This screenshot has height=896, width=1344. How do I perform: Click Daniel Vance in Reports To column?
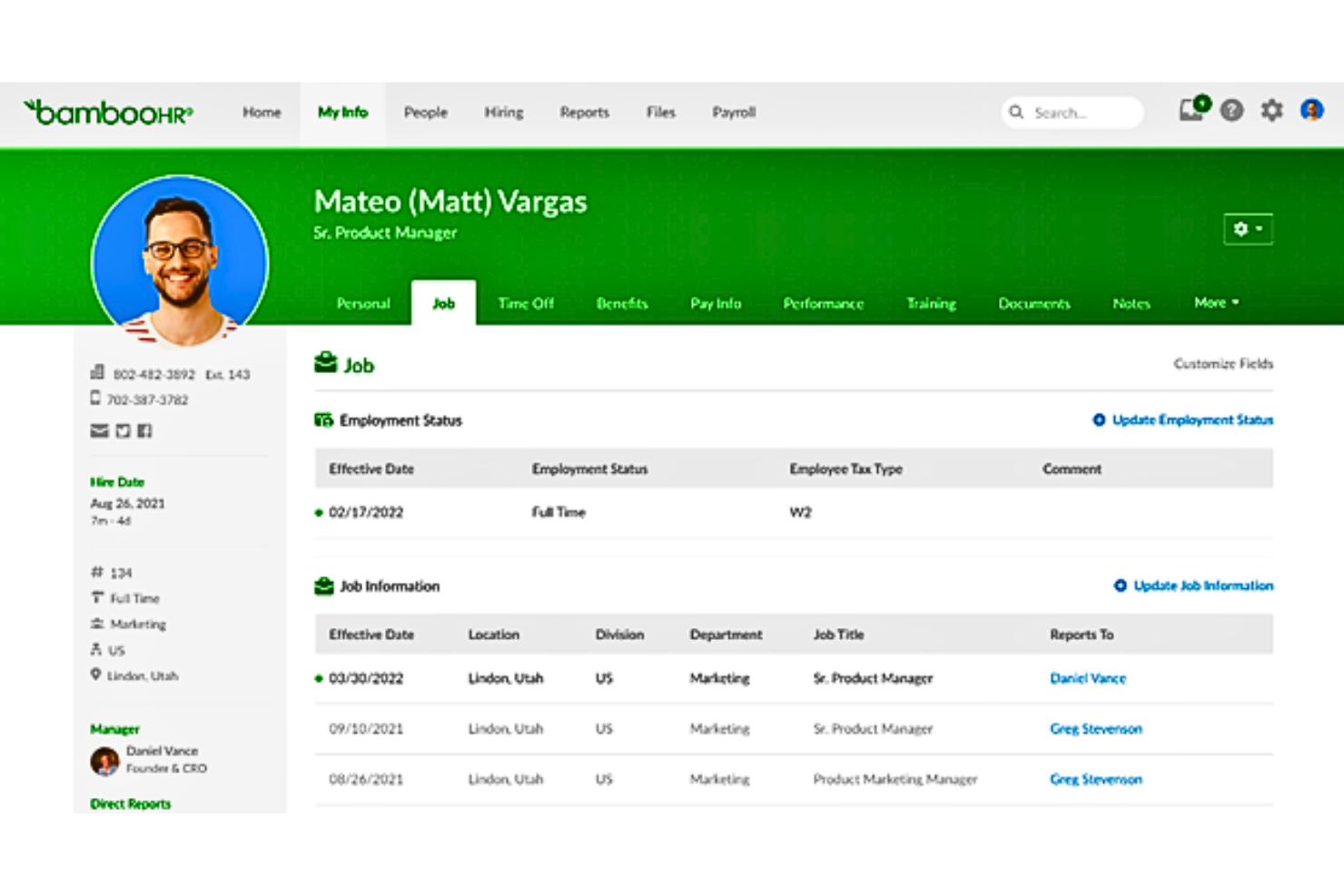pyautogui.click(x=1087, y=678)
